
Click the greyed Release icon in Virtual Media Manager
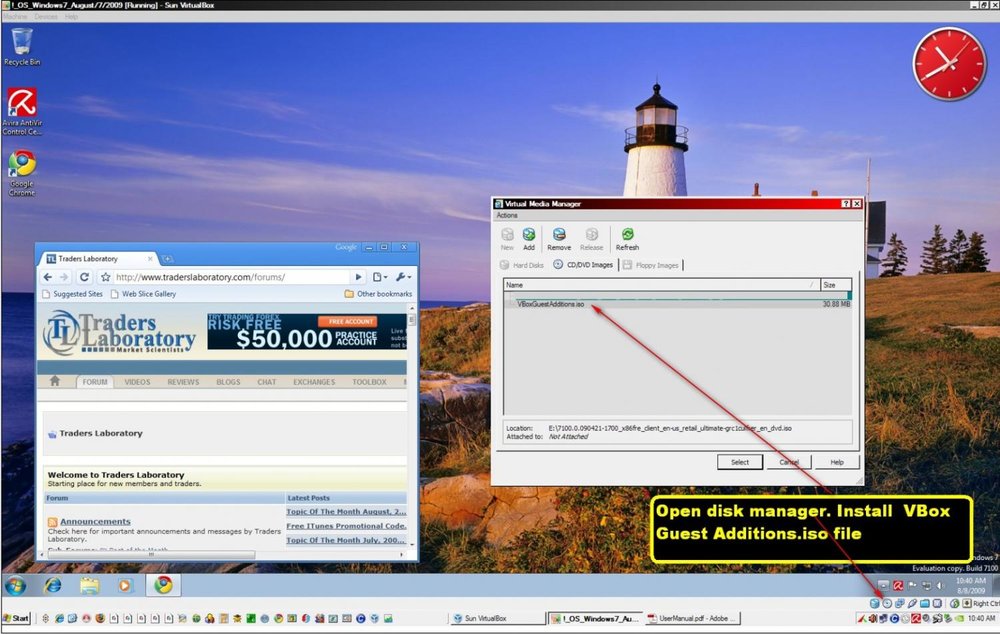pos(591,235)
